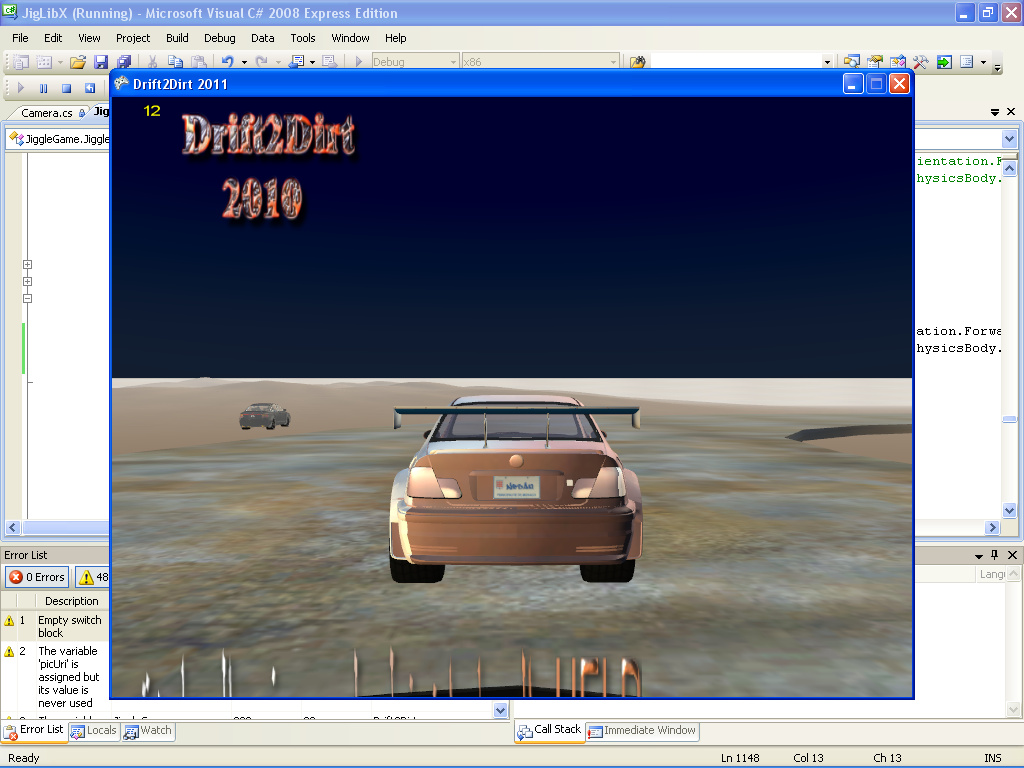Viewport: 1024px width, 768px height.
Task: Click the code editor vertical scroll down arrow
Action: 1010,511
